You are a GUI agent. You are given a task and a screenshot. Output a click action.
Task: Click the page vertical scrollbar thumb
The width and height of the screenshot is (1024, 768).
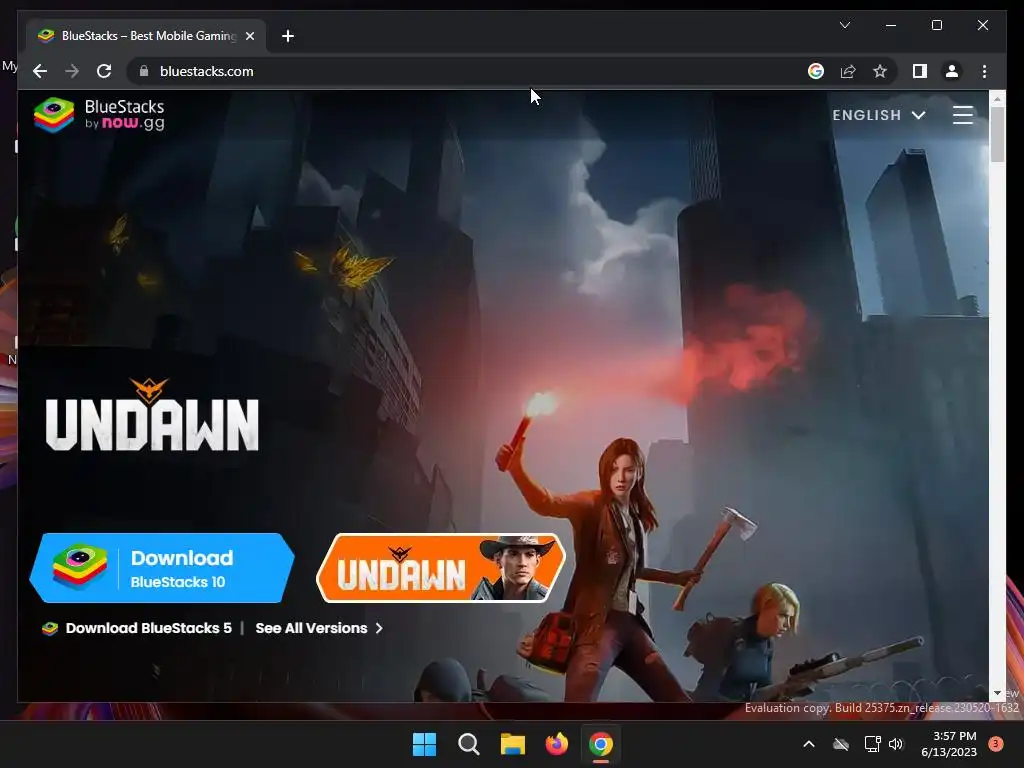997,134
